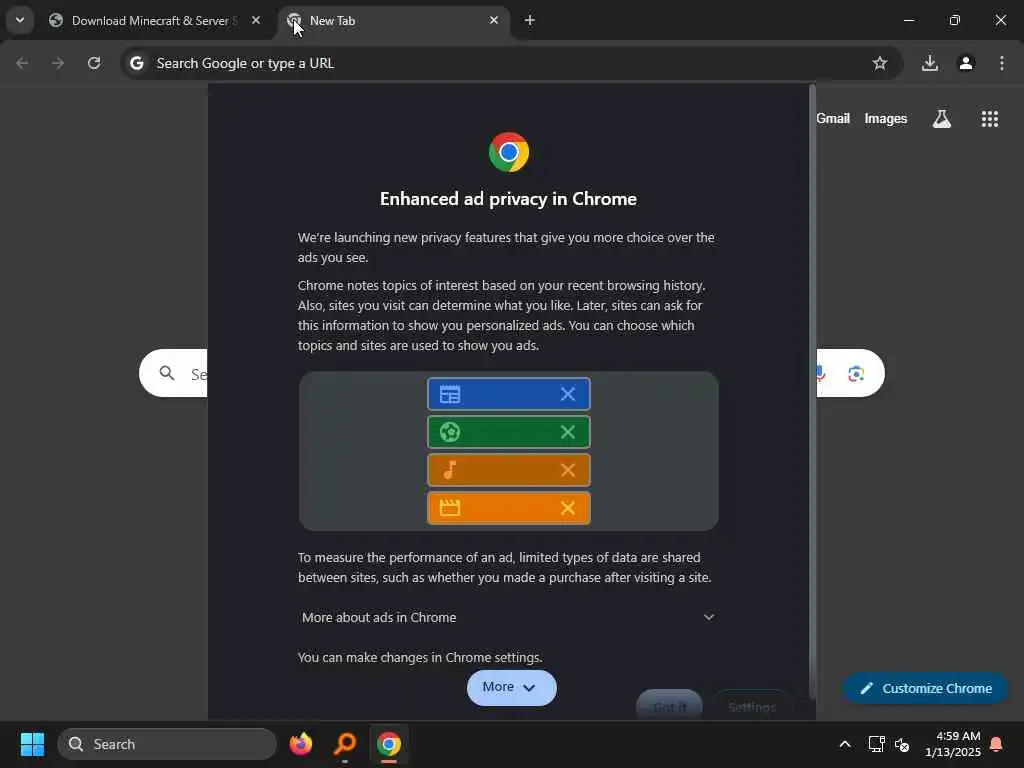Open the Downloads icon in the toolbar
Screen dimensions: 1024x768
coord(930,63)
